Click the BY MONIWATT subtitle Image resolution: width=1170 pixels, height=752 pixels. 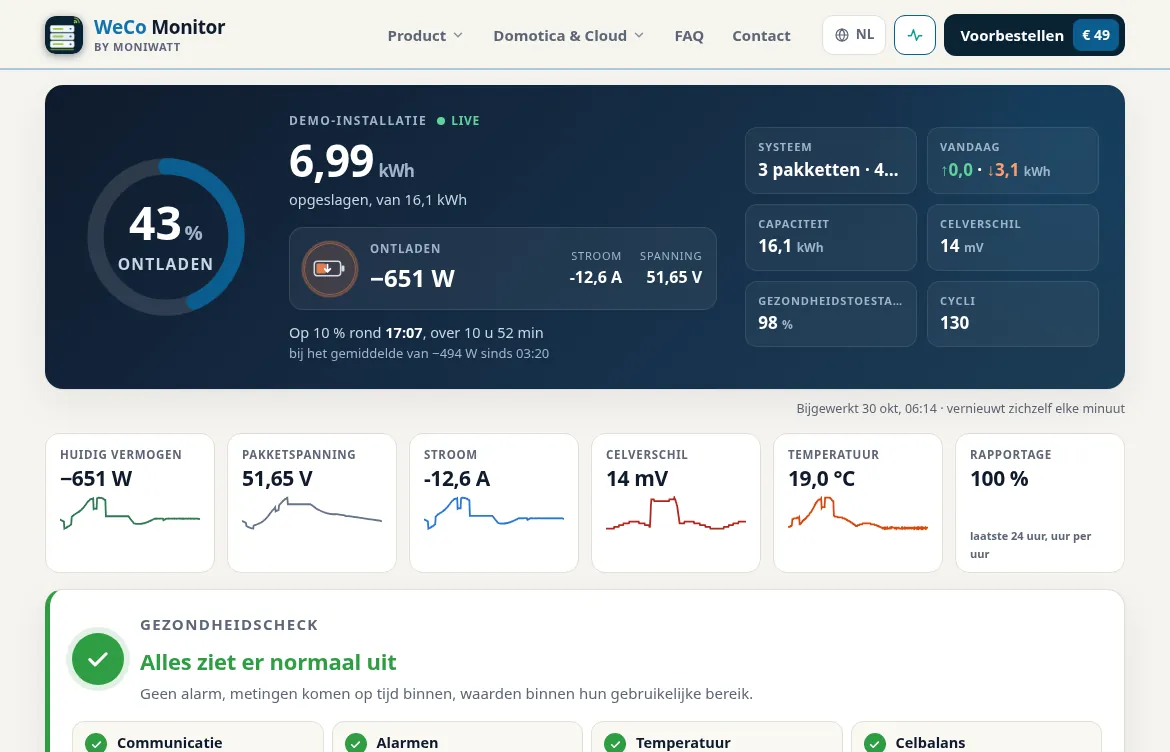(x=137, y=47)
